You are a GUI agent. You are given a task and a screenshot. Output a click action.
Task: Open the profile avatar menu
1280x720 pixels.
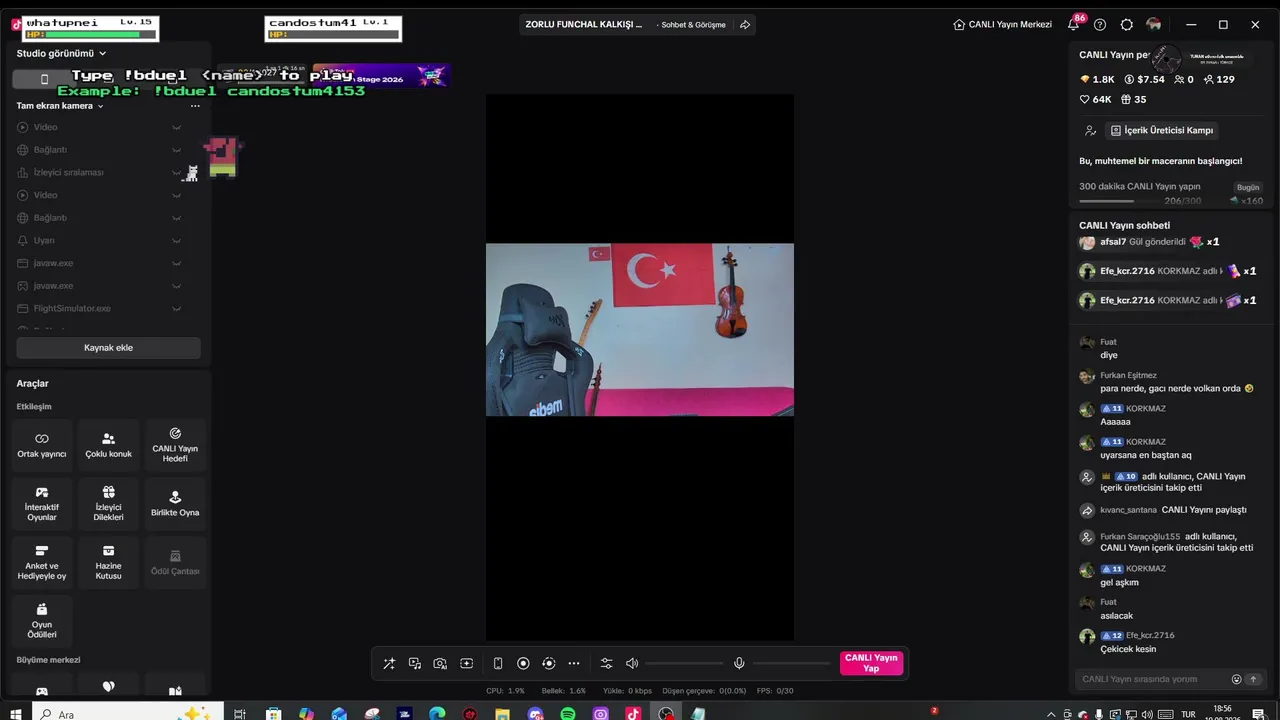click(1154, 25)
